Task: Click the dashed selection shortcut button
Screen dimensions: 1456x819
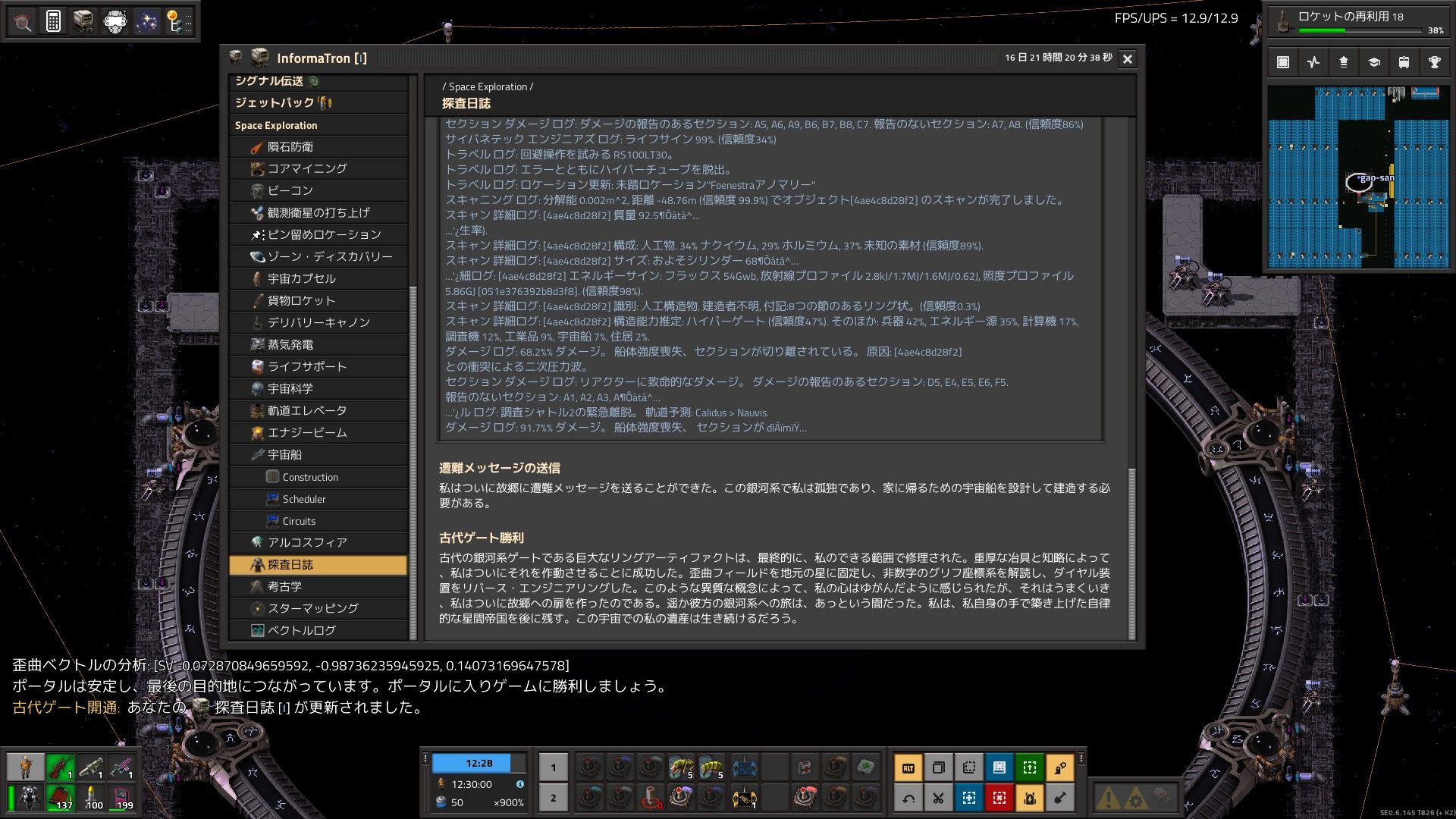Action: [x=969, y=767]
